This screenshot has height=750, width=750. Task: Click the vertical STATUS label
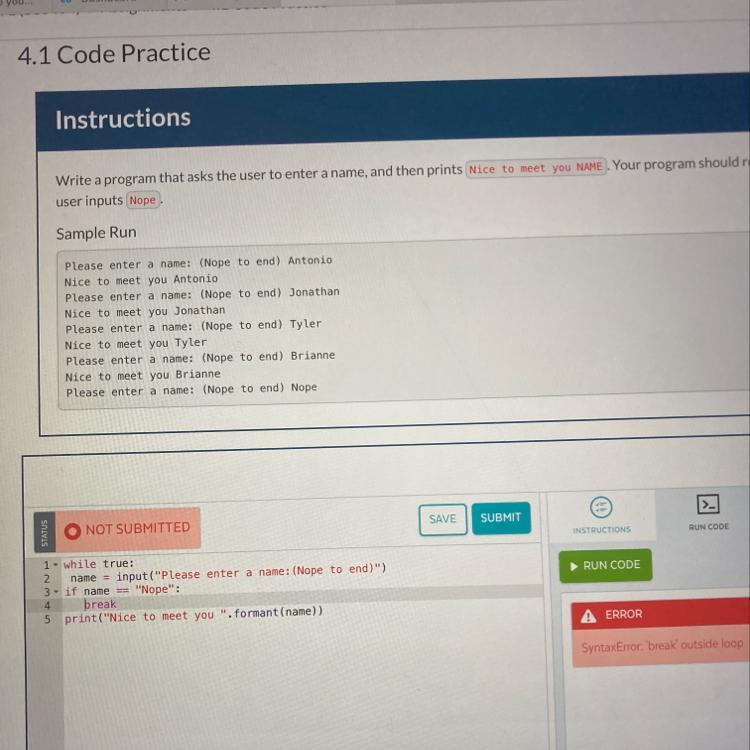coord(44,533)
